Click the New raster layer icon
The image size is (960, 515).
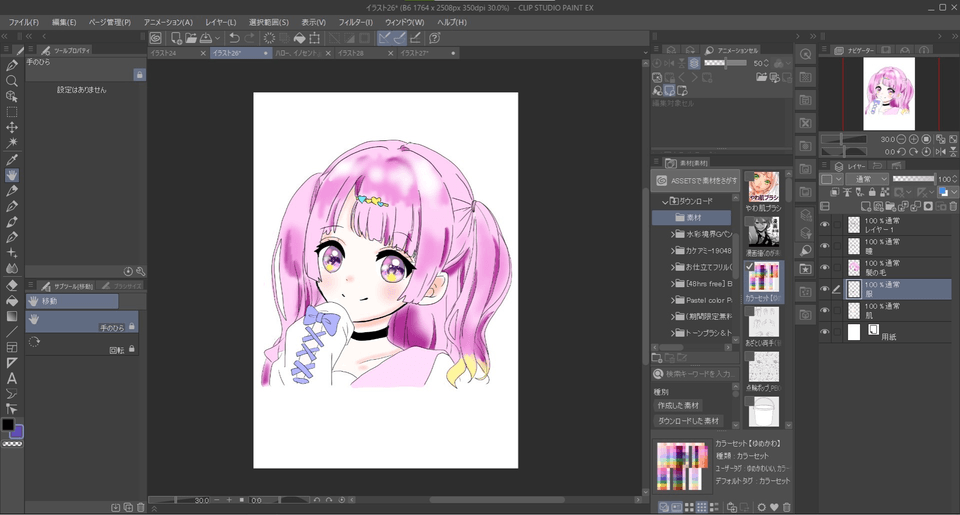coord(866,207)
